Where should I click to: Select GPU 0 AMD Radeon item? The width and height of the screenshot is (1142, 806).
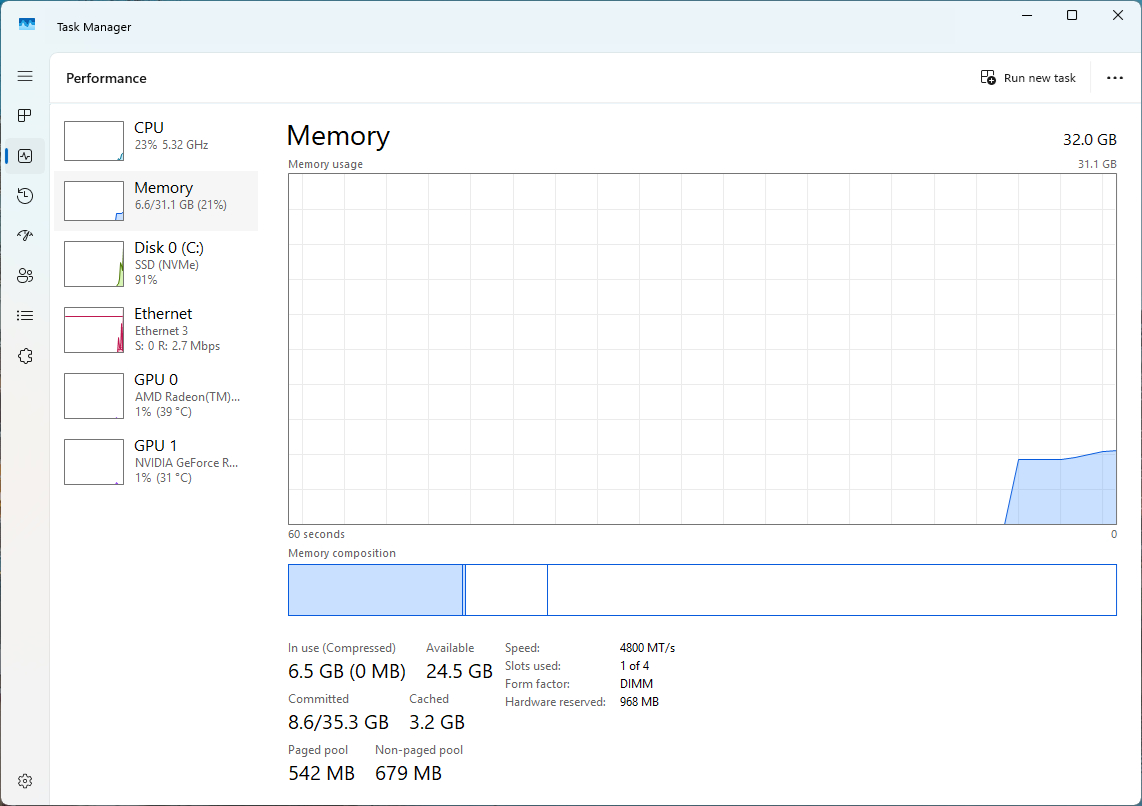(x=156, y=396)
